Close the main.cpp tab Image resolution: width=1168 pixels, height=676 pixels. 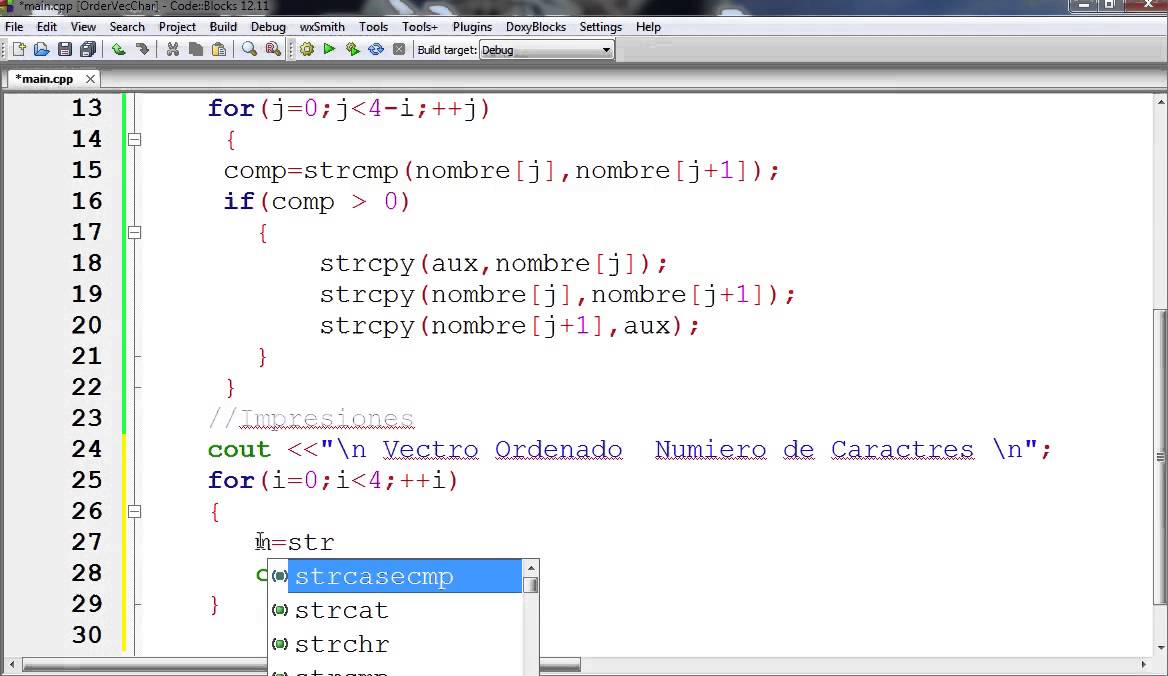coord(90,78)
